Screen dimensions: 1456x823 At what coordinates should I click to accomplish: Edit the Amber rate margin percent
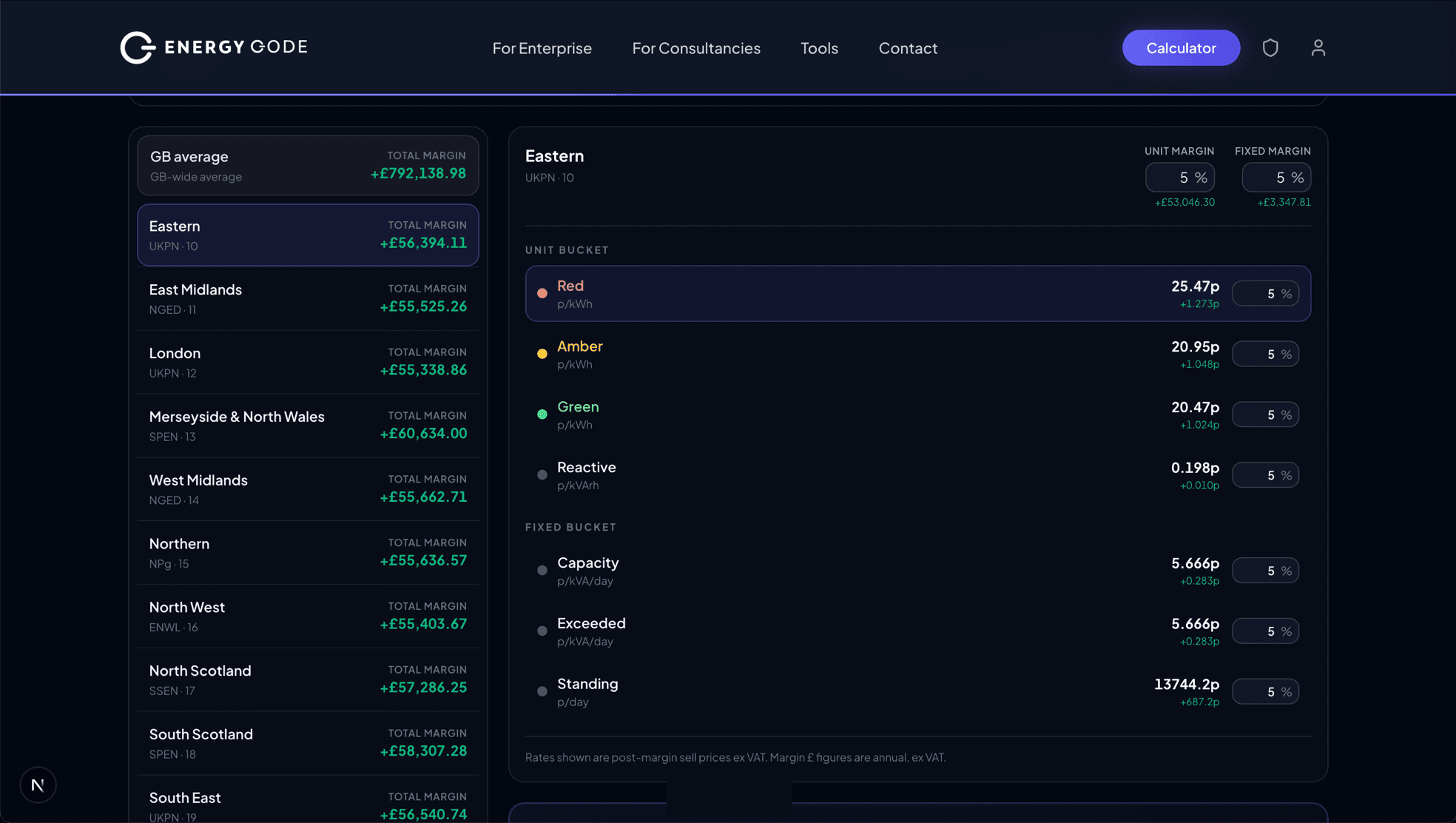tap(1265, 355)
